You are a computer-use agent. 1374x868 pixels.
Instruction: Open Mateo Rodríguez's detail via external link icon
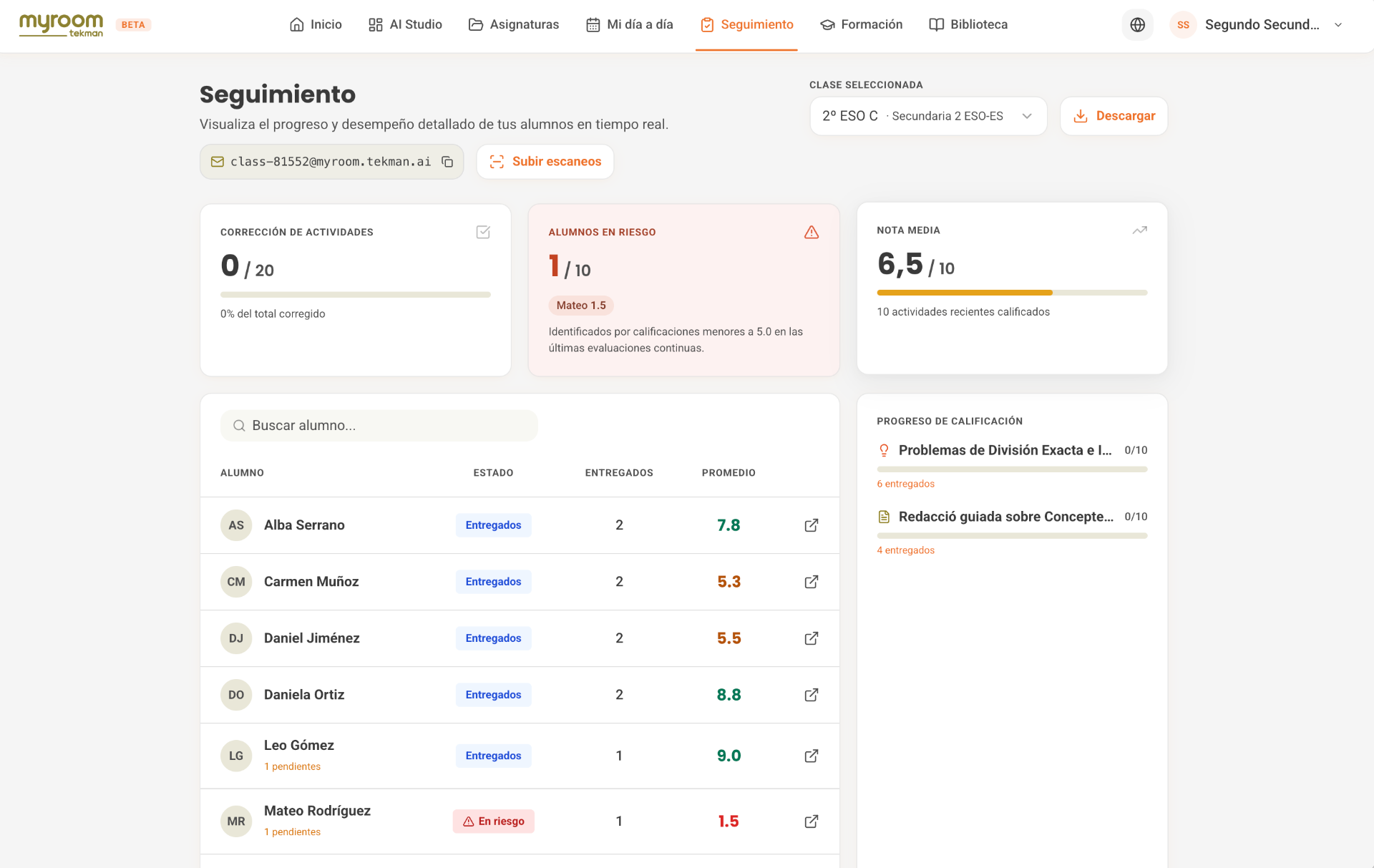pos(811,821)
